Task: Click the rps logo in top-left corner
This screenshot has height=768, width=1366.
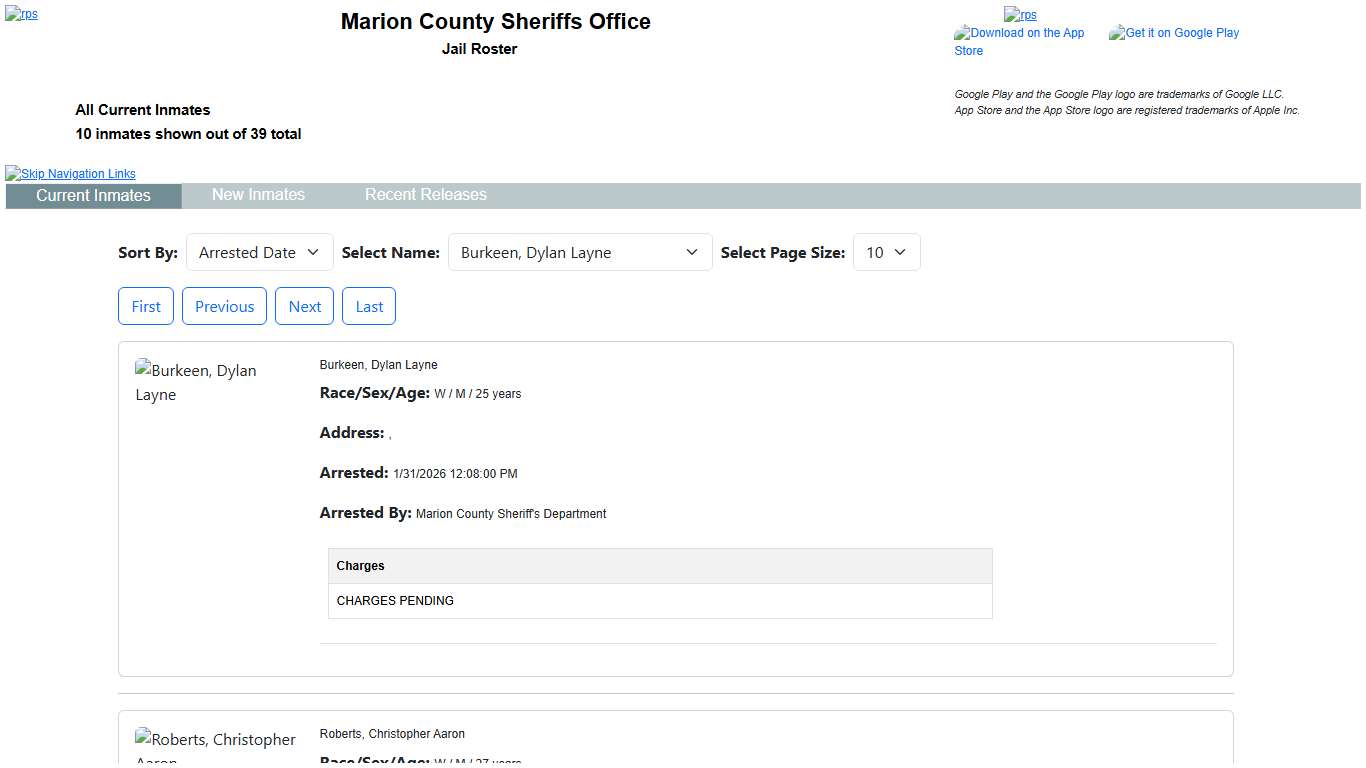Action: [x=21, y=14]
